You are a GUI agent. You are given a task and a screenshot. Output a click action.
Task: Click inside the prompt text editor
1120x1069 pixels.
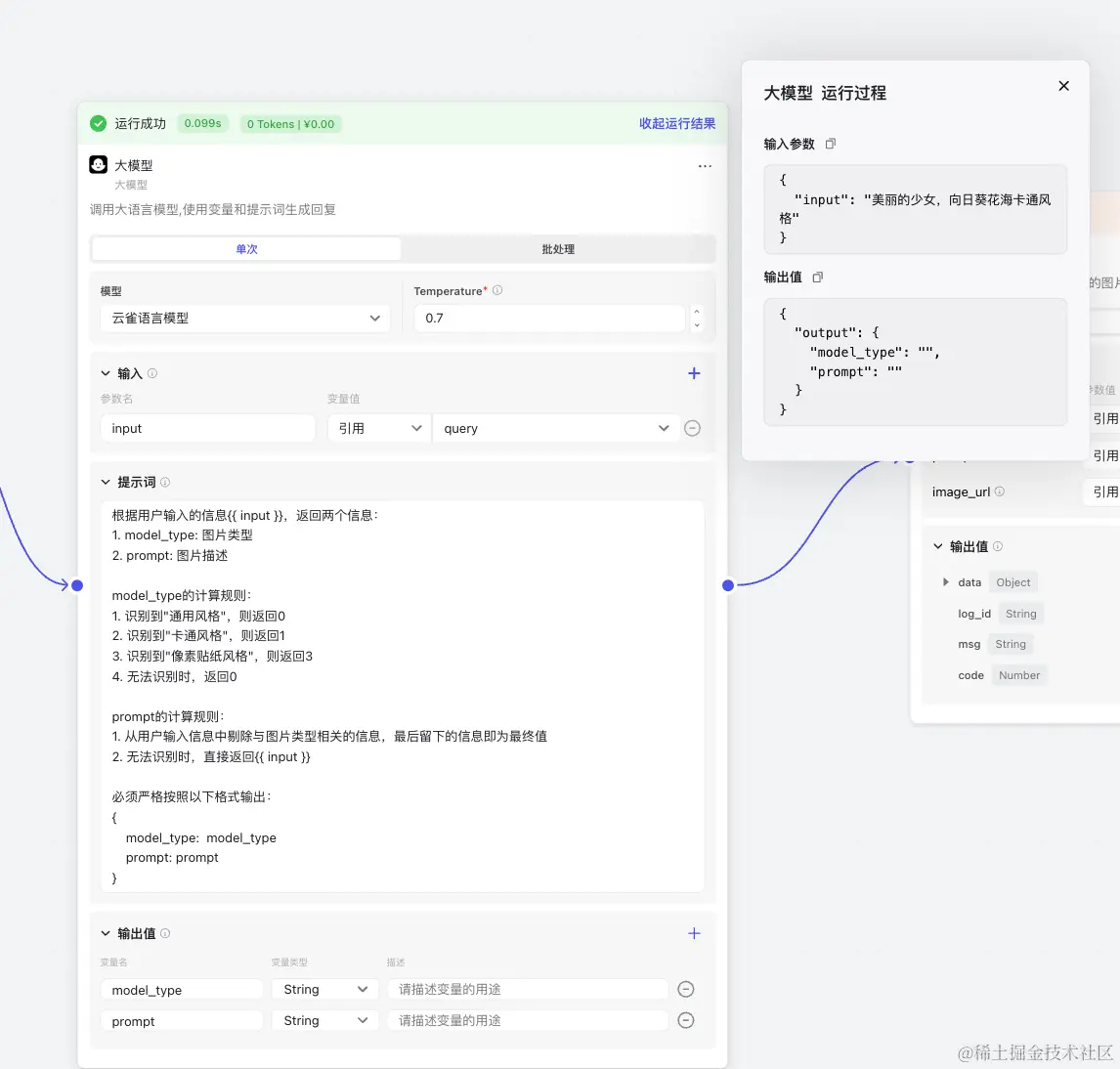pyautogui.click(x=403, y=697)
